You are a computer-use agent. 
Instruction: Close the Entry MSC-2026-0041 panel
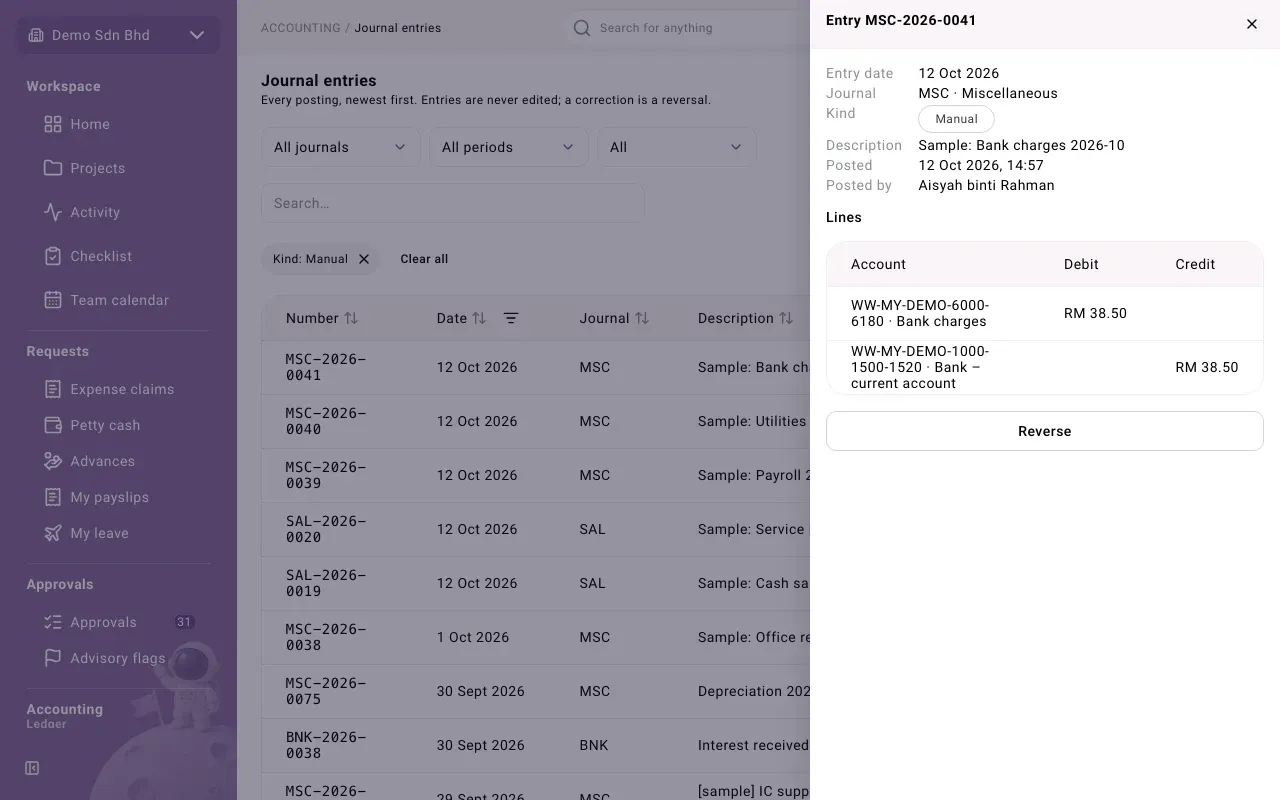[x=1252, y=24]
